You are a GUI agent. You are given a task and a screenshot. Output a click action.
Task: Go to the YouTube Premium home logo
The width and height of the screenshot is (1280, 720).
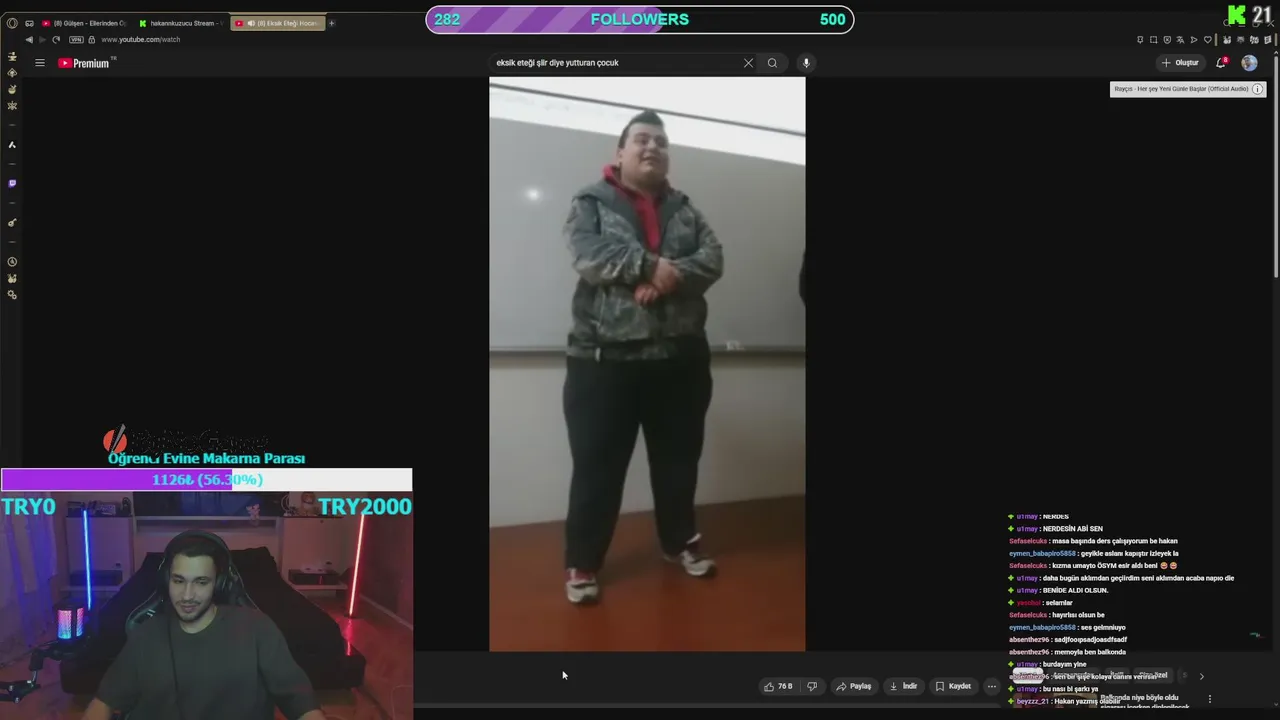coord(85,63)
